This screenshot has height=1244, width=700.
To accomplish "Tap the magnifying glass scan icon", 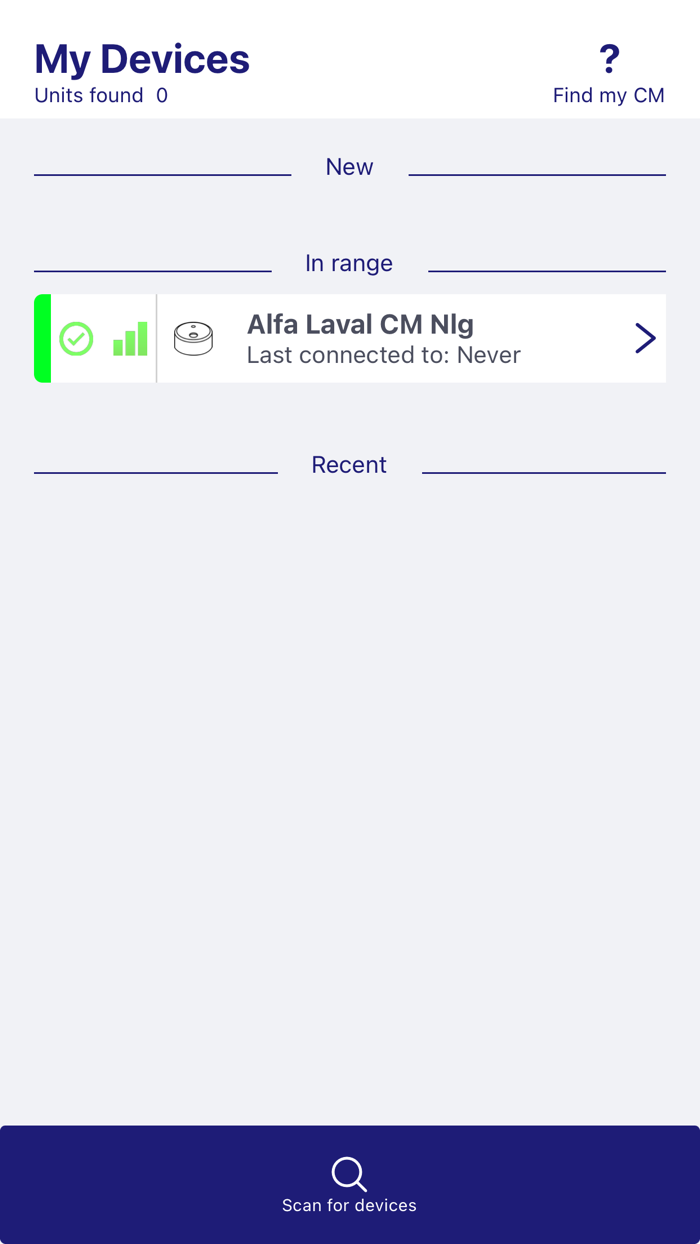I will tap(348, 1172).
